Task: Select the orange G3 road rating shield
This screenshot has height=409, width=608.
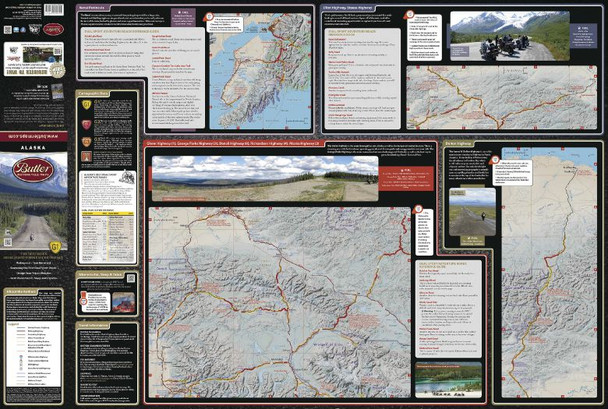Action: 88,141
